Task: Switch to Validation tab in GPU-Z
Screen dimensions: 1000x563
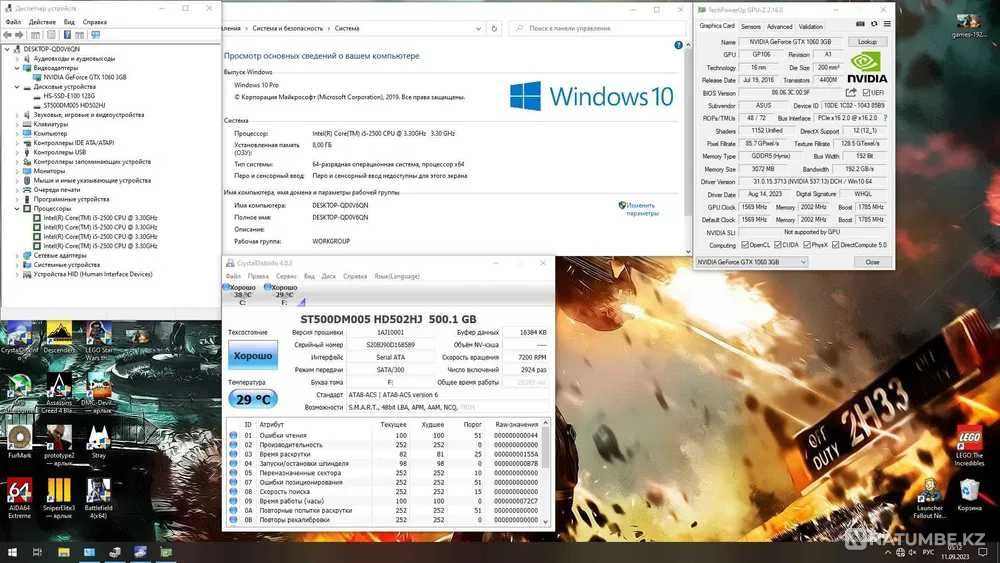Action: (811, 27)
